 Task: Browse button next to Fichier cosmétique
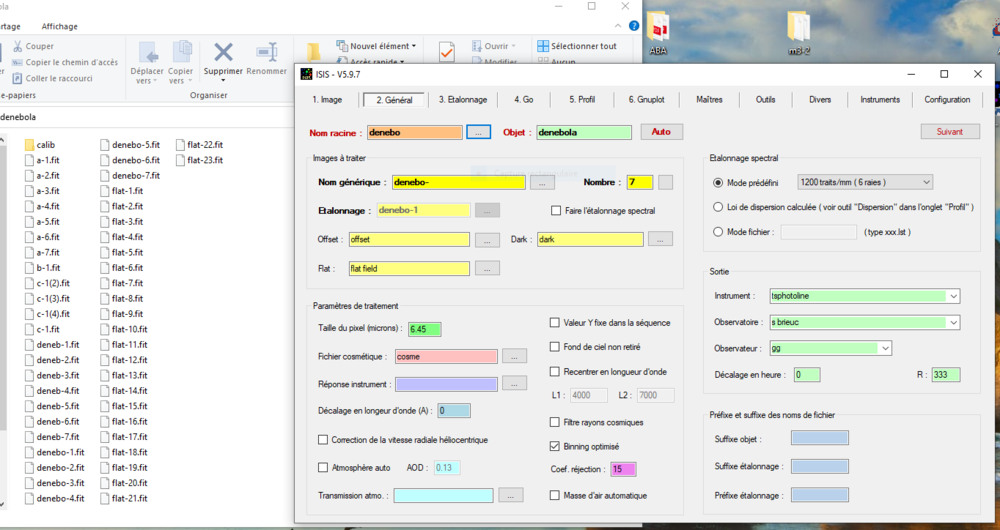(515, 356)
